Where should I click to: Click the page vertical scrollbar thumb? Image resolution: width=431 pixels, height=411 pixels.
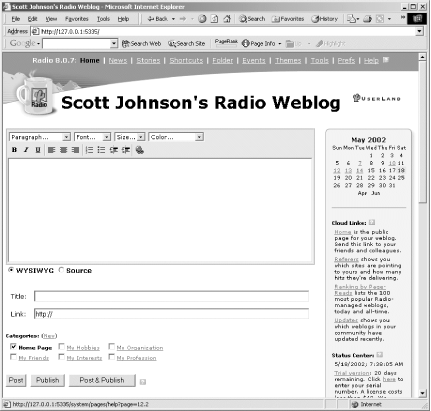[422, 132]
